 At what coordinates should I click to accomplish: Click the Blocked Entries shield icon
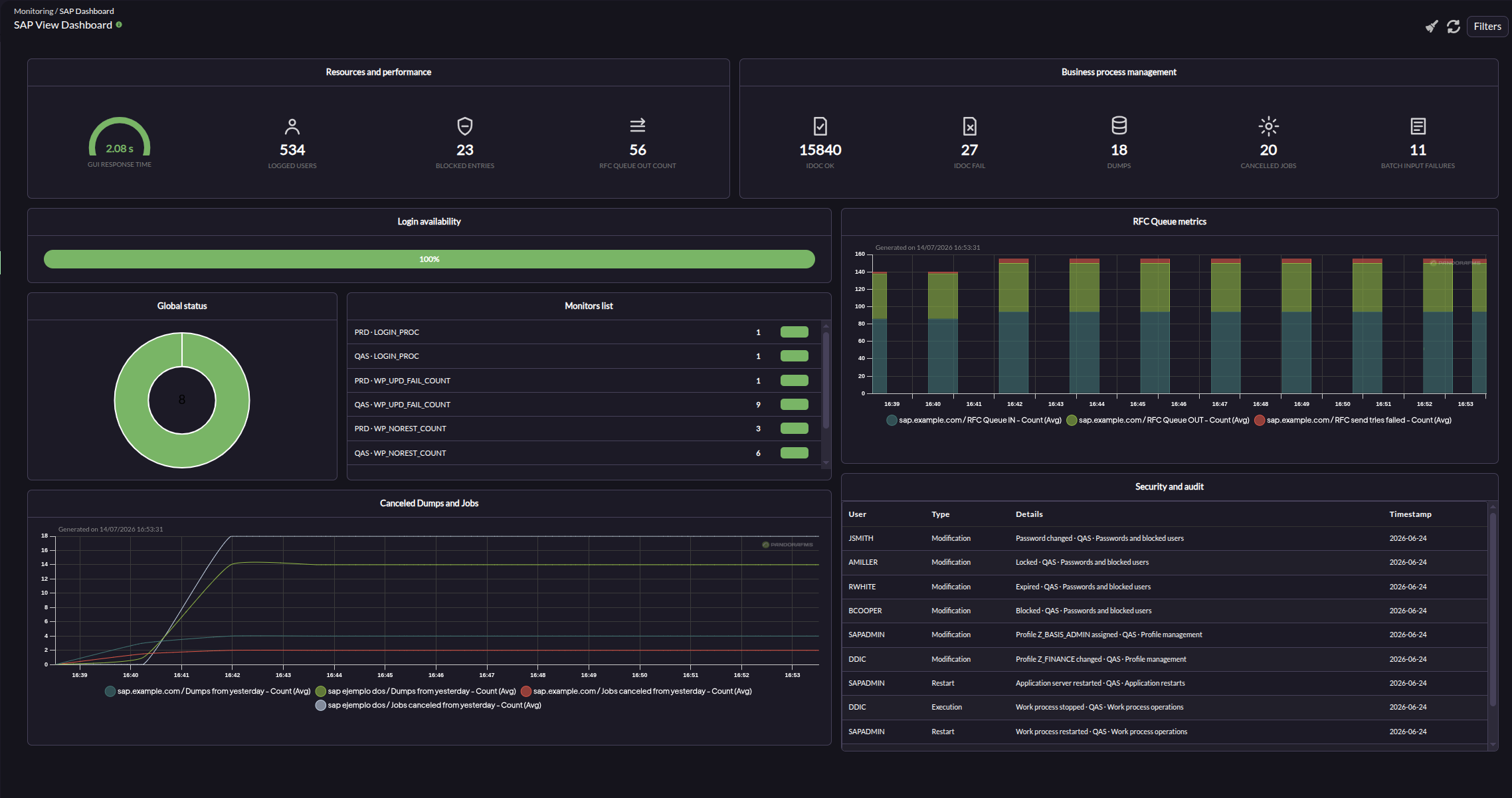click(465, 126)
